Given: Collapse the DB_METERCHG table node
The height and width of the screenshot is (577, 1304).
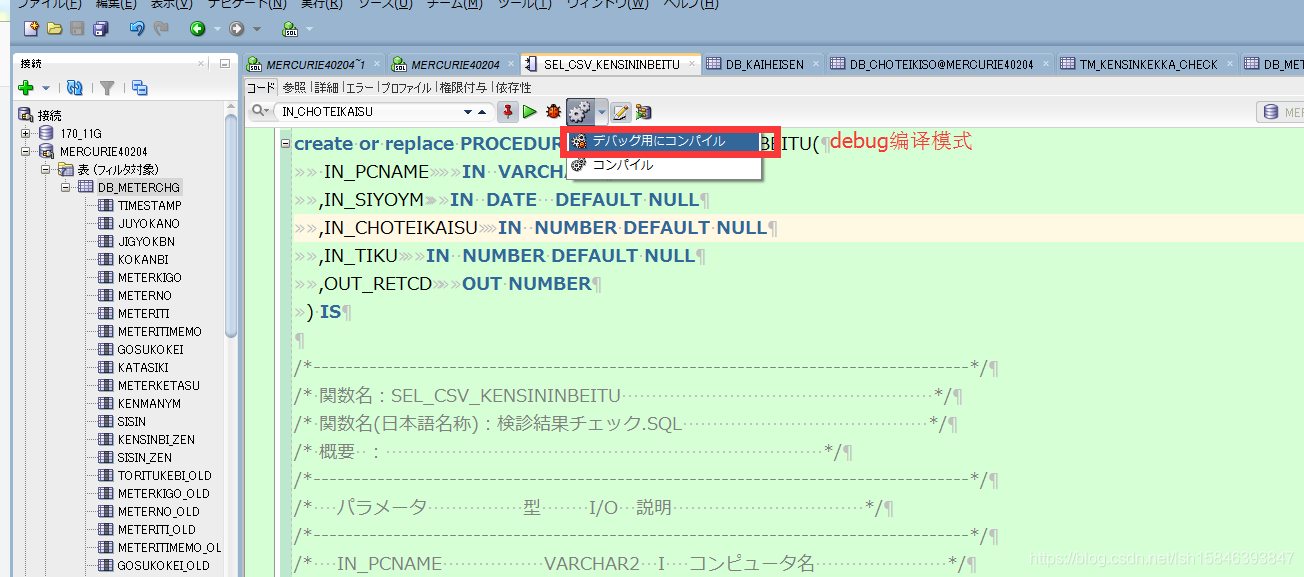Looking at the screenshot, I should [x=66, y=187].
